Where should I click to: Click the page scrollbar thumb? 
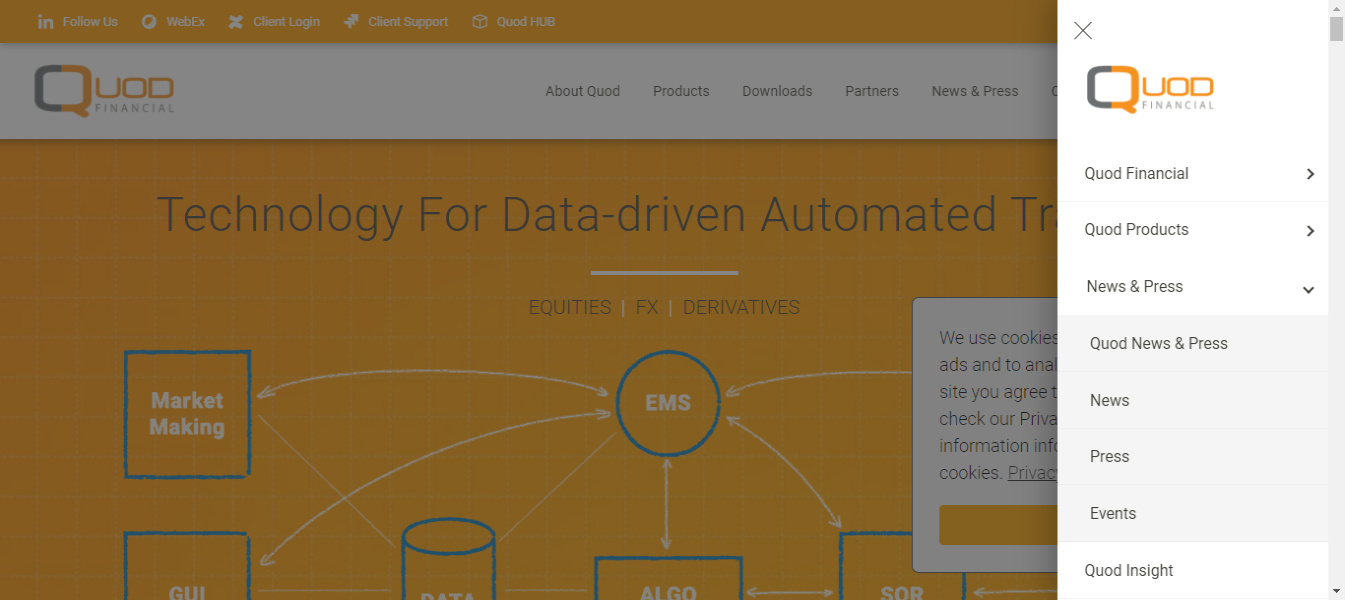coord(1336,29)
